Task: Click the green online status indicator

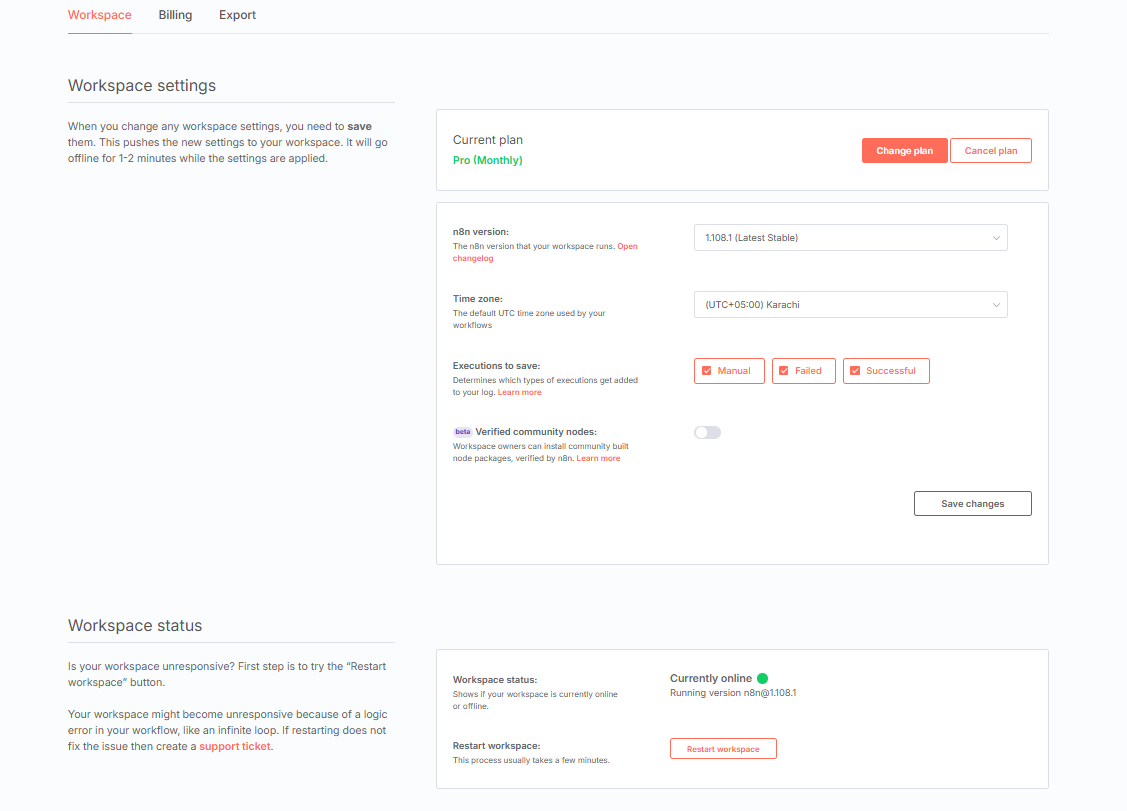Action: (x=763, y=679)
